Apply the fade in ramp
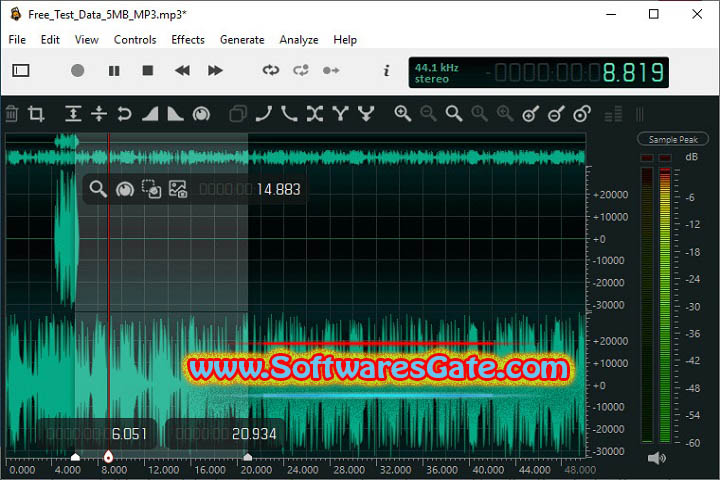Screen dimensions: 720x480 pos(150,113)
